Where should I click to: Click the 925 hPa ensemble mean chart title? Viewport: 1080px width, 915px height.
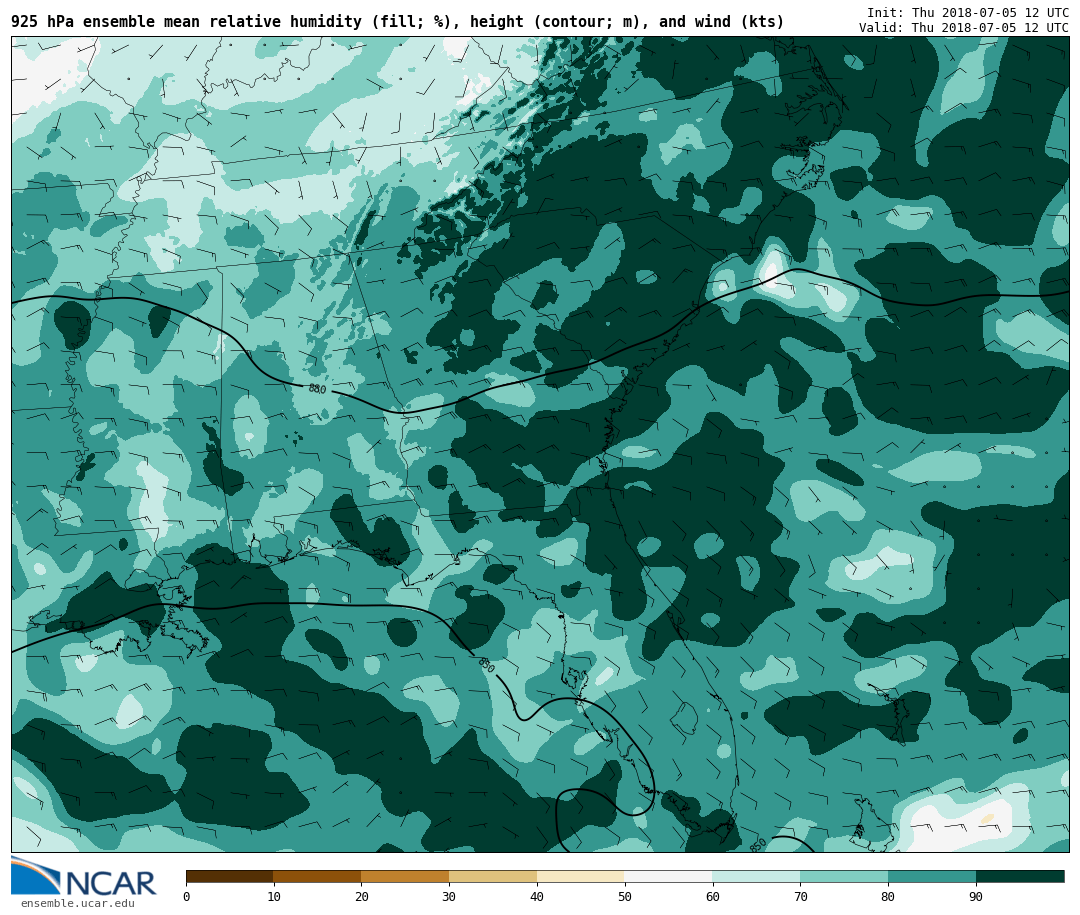pyautogui.click(x=397, y=22)
